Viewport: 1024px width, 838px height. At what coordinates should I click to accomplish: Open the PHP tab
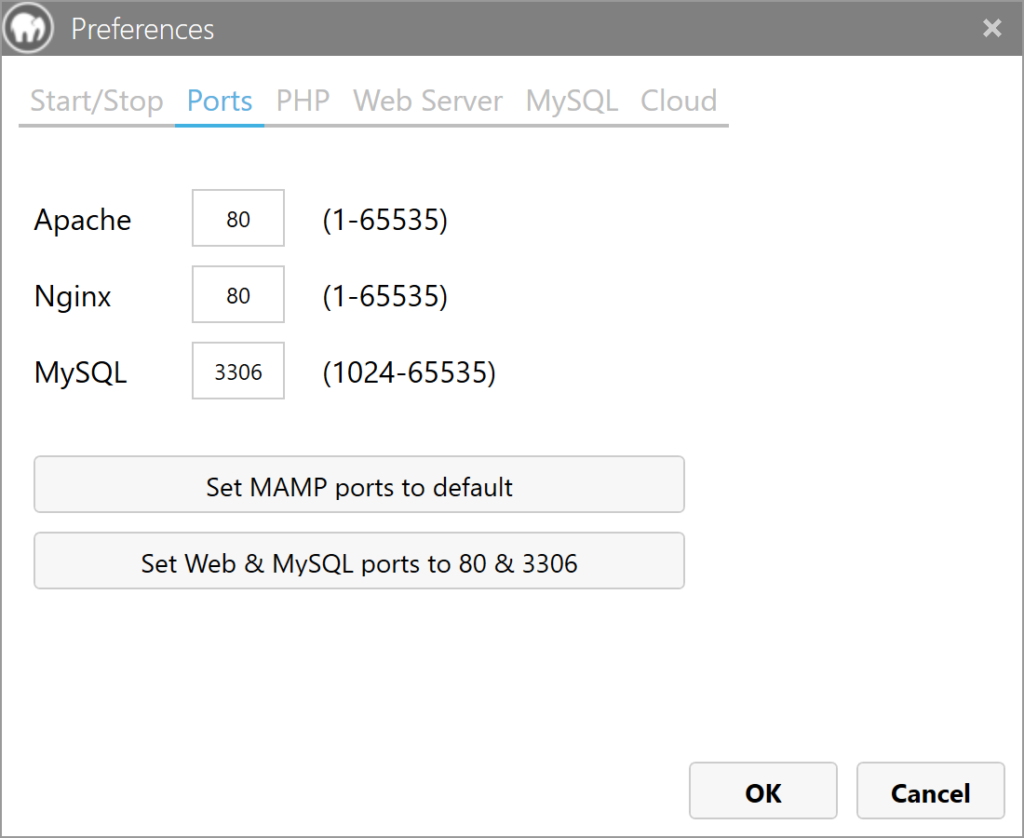coord(303,101)
